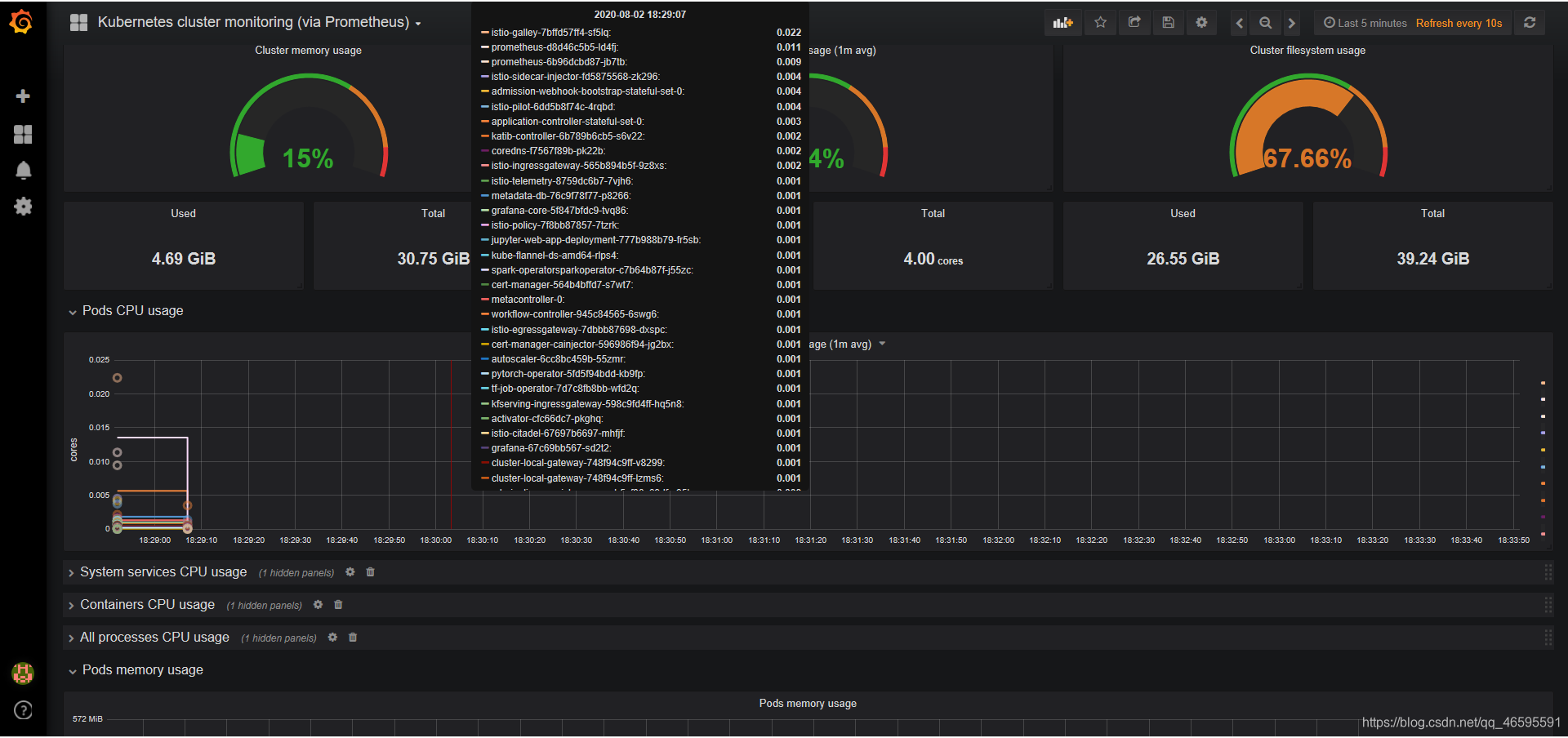
Task: Click the tooltip timestamp 2020-08-02 18:29:07
Action: coord(640,15)
